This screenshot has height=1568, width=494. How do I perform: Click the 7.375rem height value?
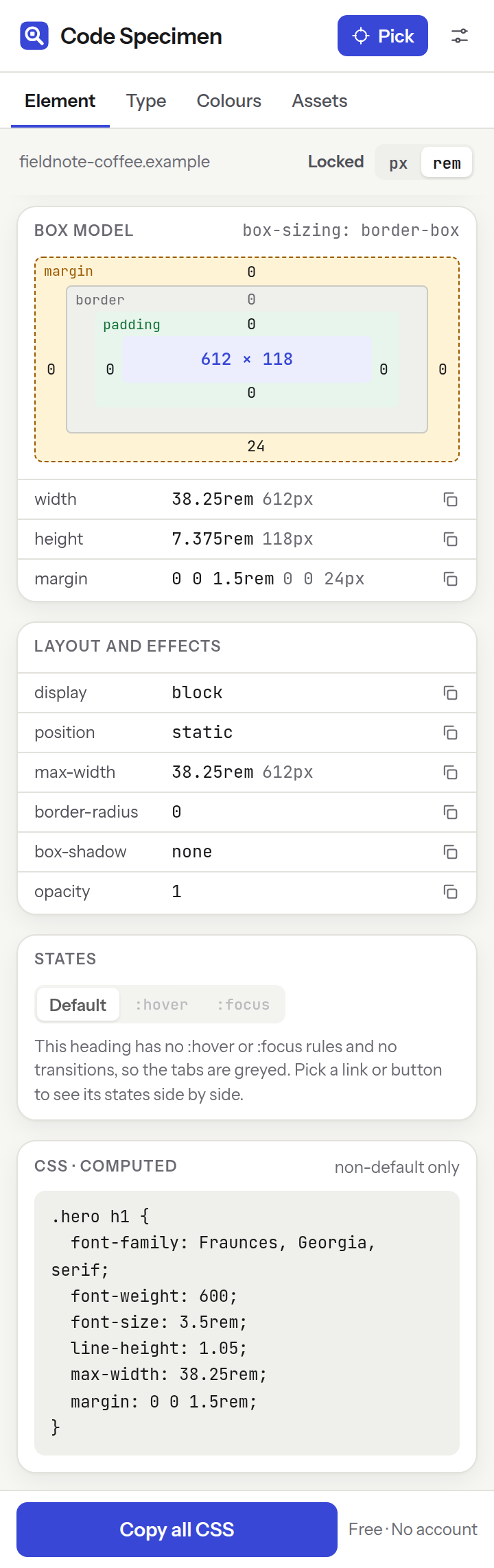coord(213,539)
